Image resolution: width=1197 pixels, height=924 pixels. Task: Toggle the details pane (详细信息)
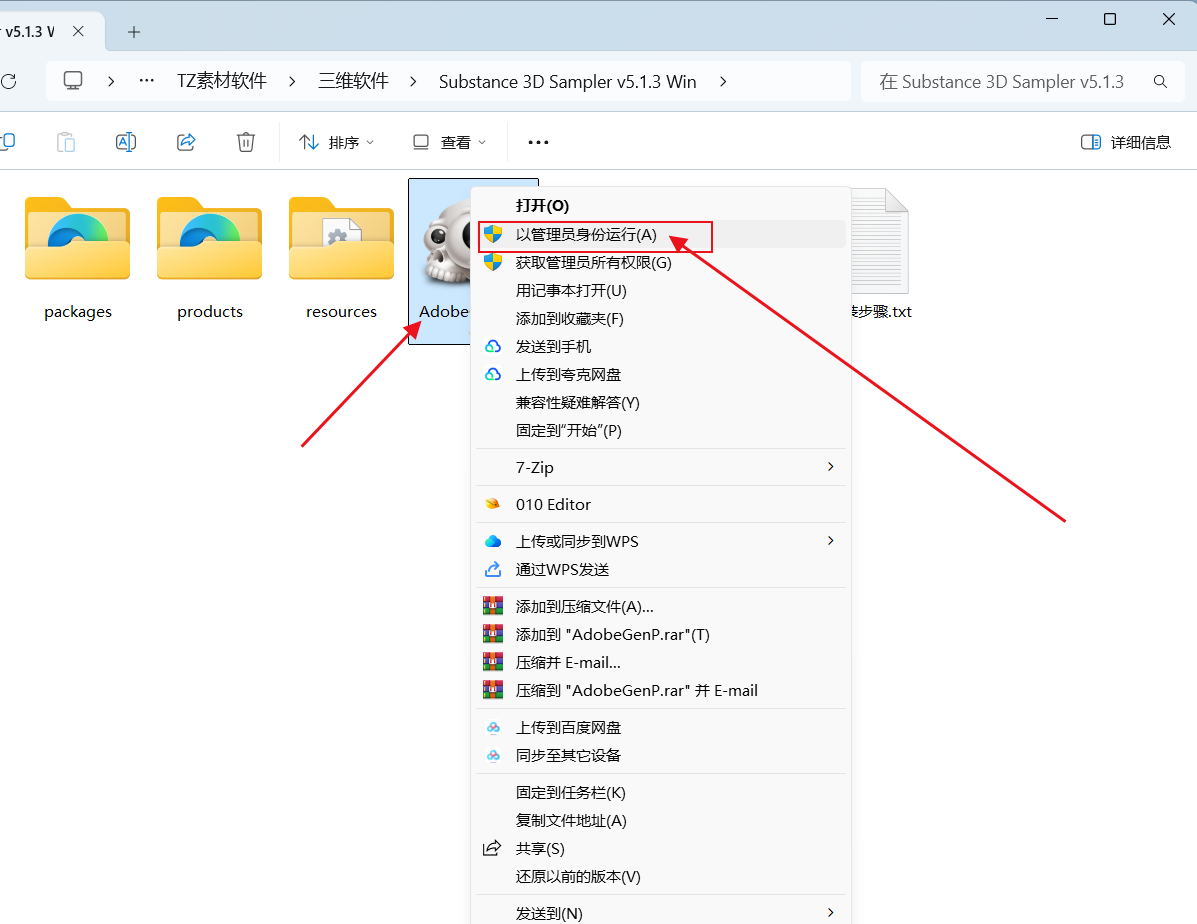[x=1126, y=142]
